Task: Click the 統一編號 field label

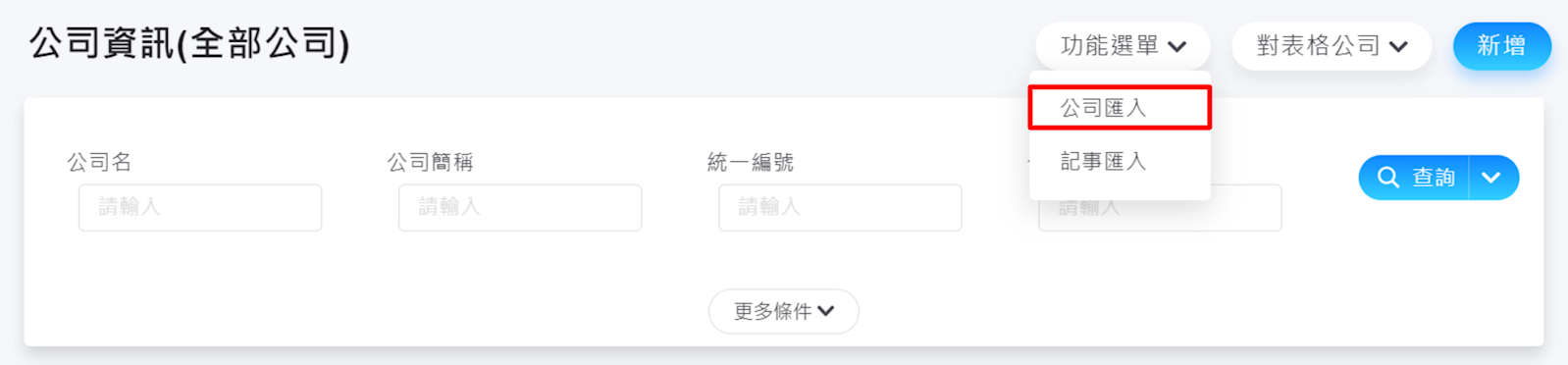Action: [x=751, y=162]
